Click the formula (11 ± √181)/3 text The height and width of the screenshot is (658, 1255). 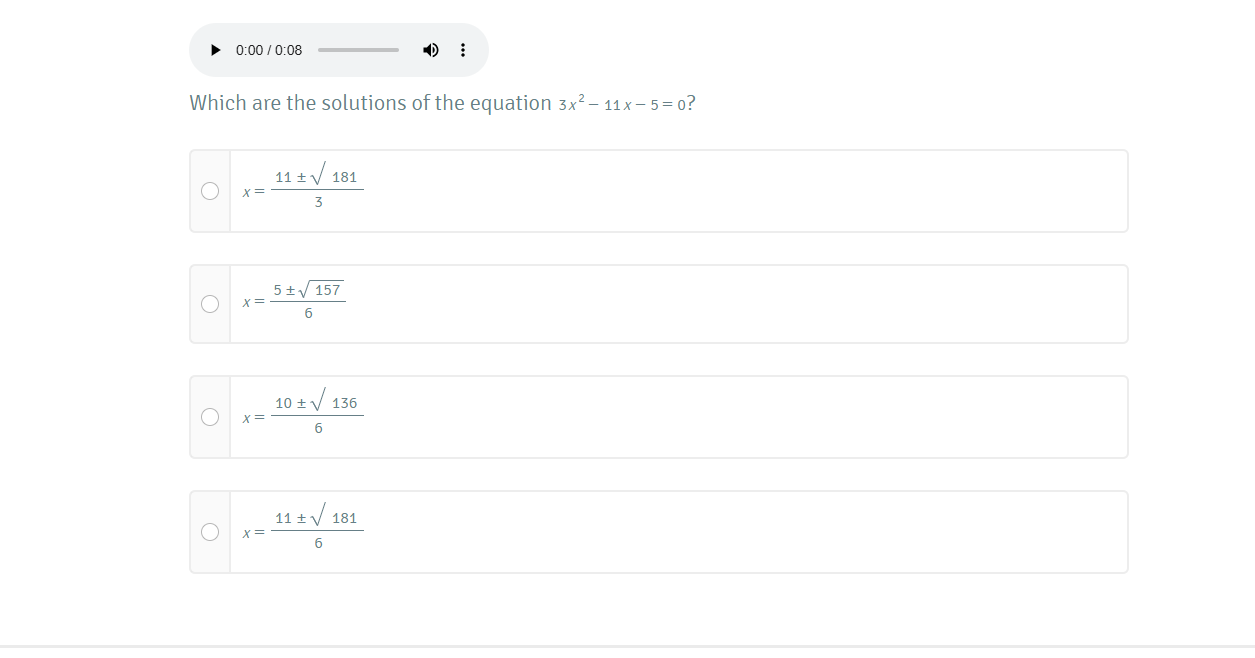317,189
